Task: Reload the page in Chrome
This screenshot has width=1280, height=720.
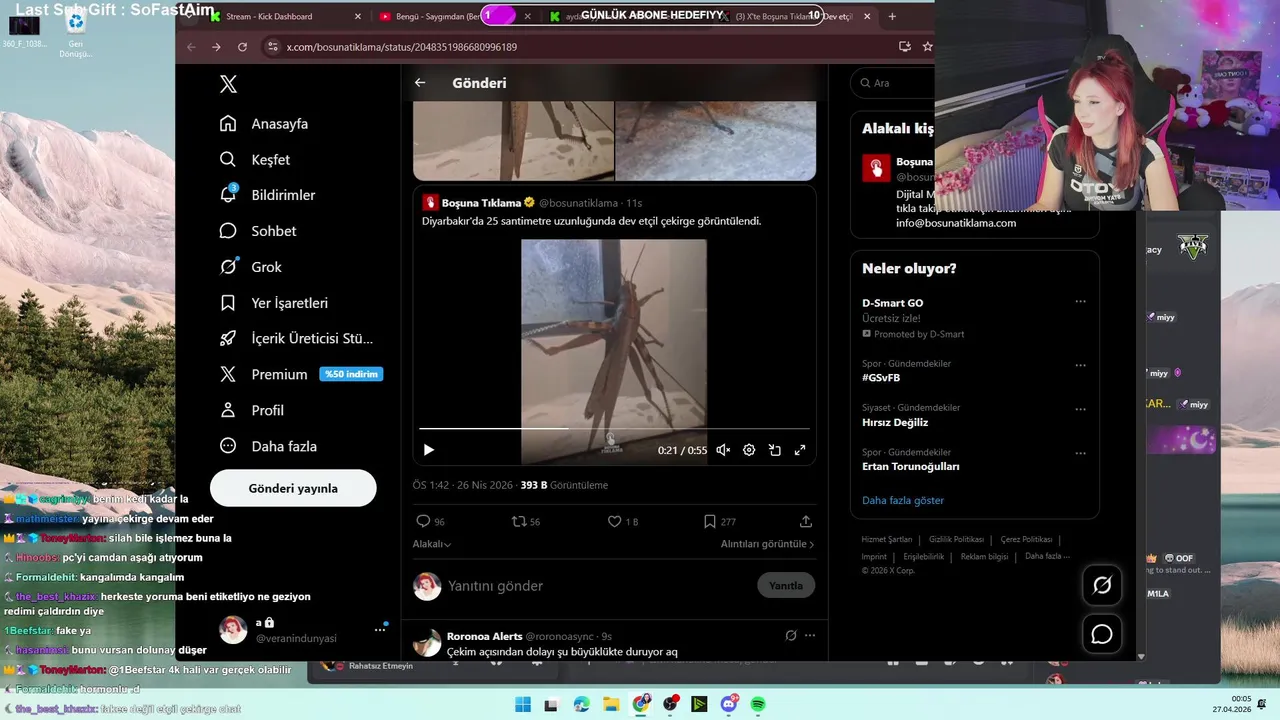Action: coord(242,47)
